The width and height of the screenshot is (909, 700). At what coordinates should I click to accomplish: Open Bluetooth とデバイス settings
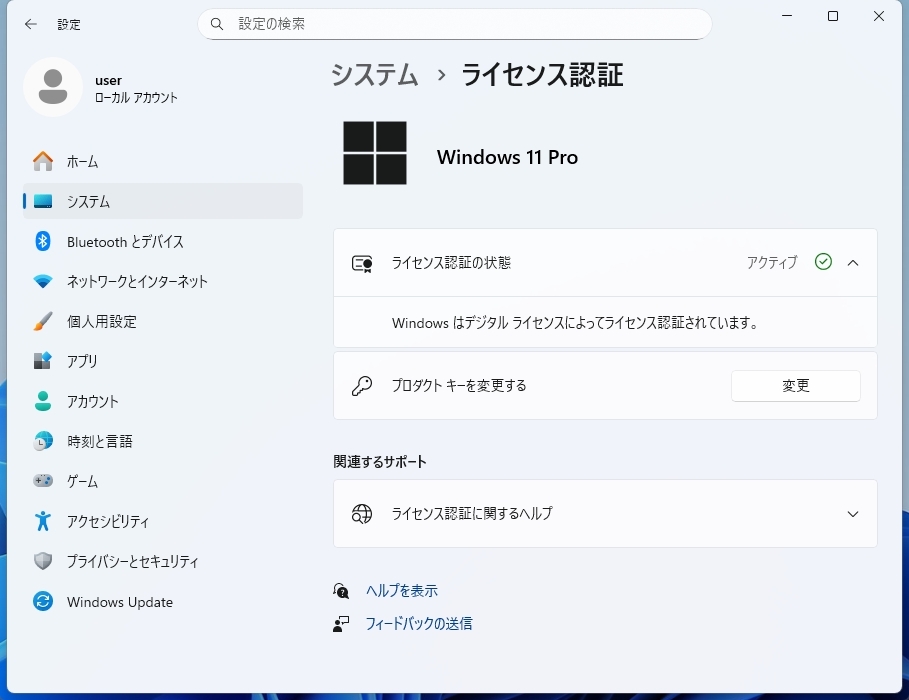pyautogui.click(x=163, y=241)
